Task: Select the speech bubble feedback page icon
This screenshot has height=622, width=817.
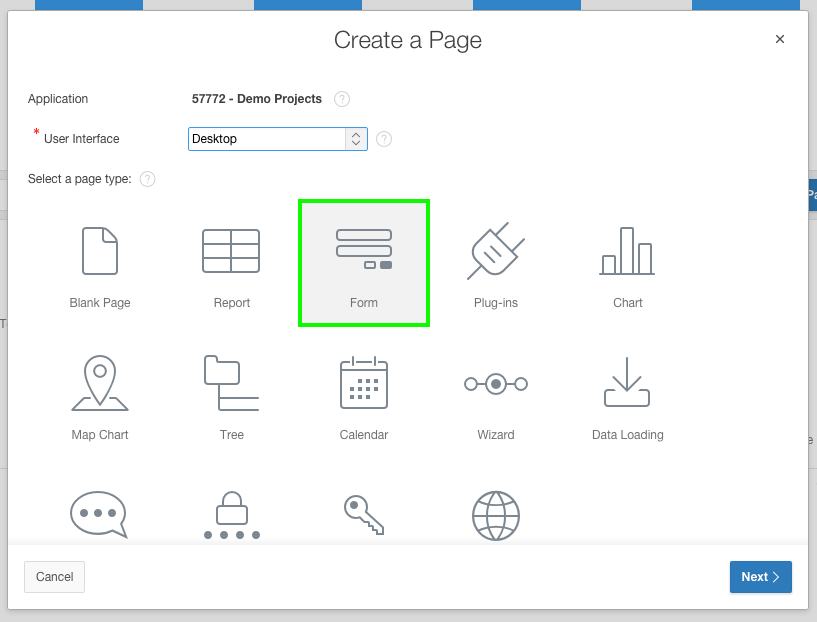Action: point(99,515)
